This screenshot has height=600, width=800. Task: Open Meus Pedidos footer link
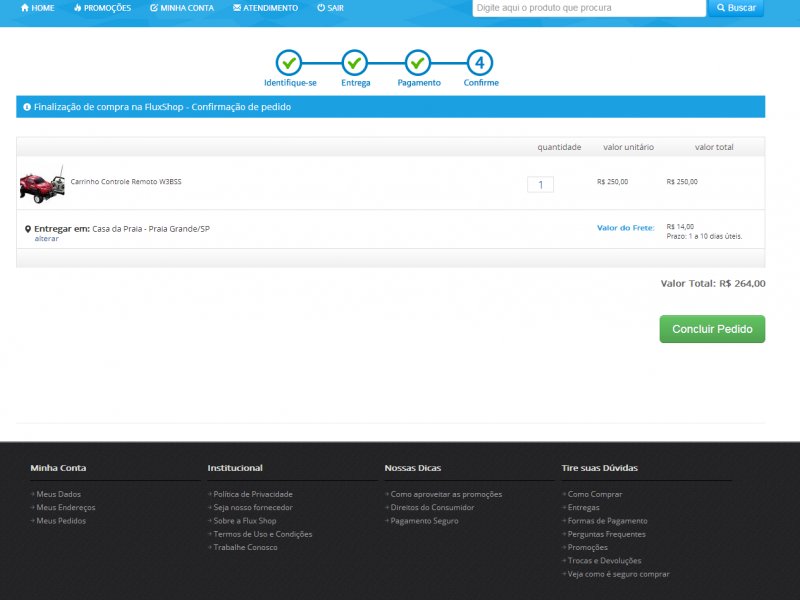61,520
